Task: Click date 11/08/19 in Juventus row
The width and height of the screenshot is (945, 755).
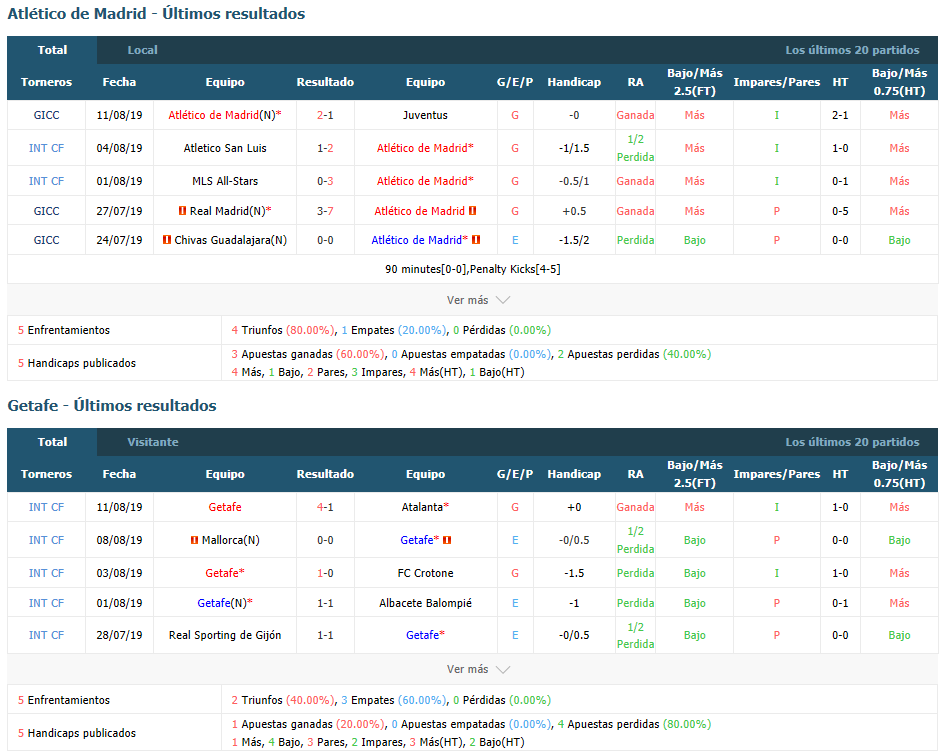Action: click(x=119, y=115)
